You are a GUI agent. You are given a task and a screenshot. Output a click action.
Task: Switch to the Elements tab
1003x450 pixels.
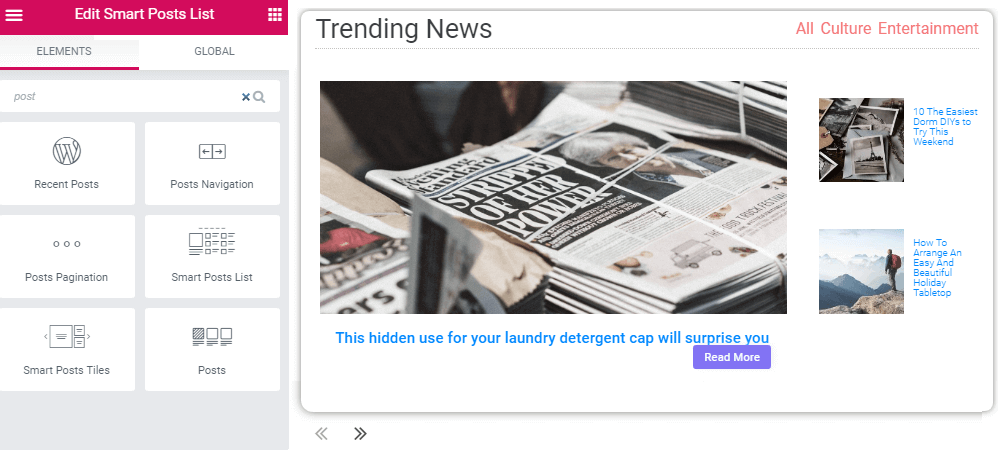(x=64, y=51)
